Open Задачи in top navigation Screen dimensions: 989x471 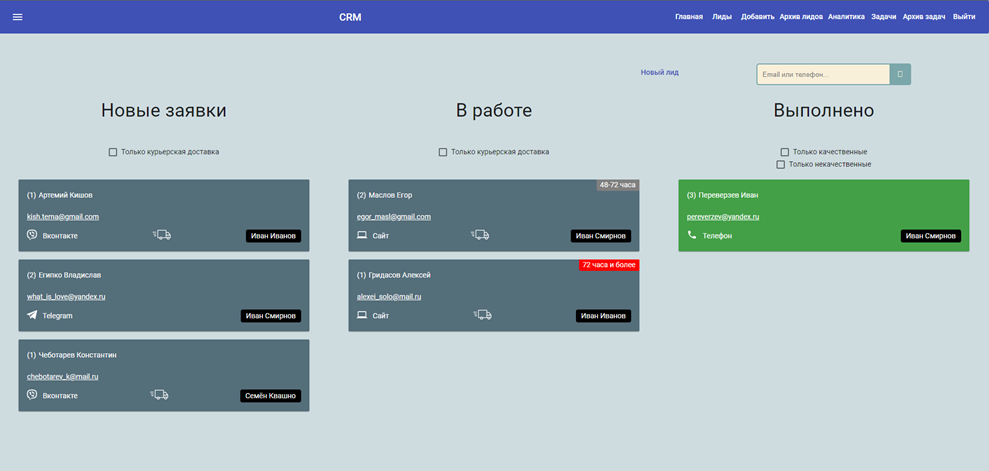pos(884,17)
